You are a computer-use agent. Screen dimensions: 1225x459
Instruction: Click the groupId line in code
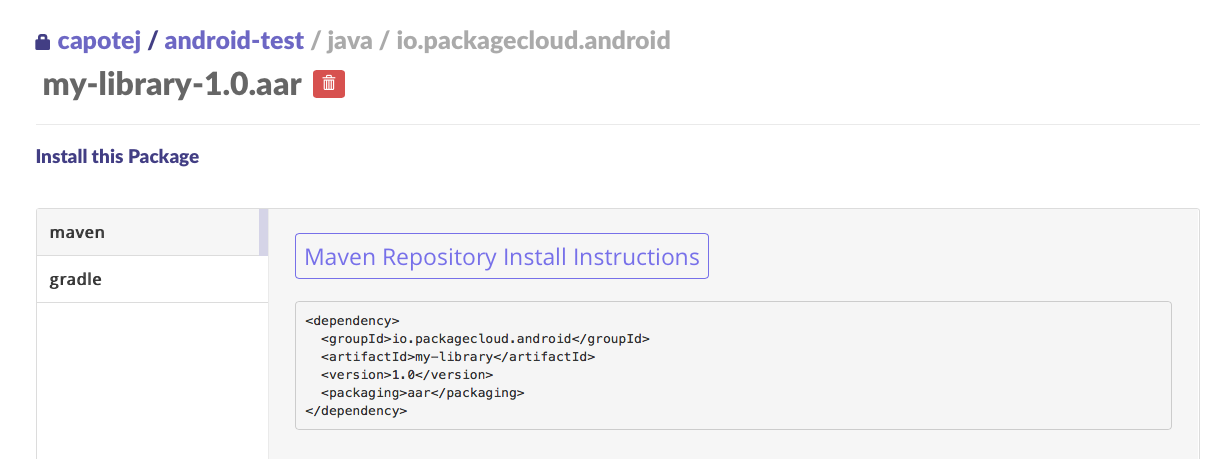[x=486, y=338]
